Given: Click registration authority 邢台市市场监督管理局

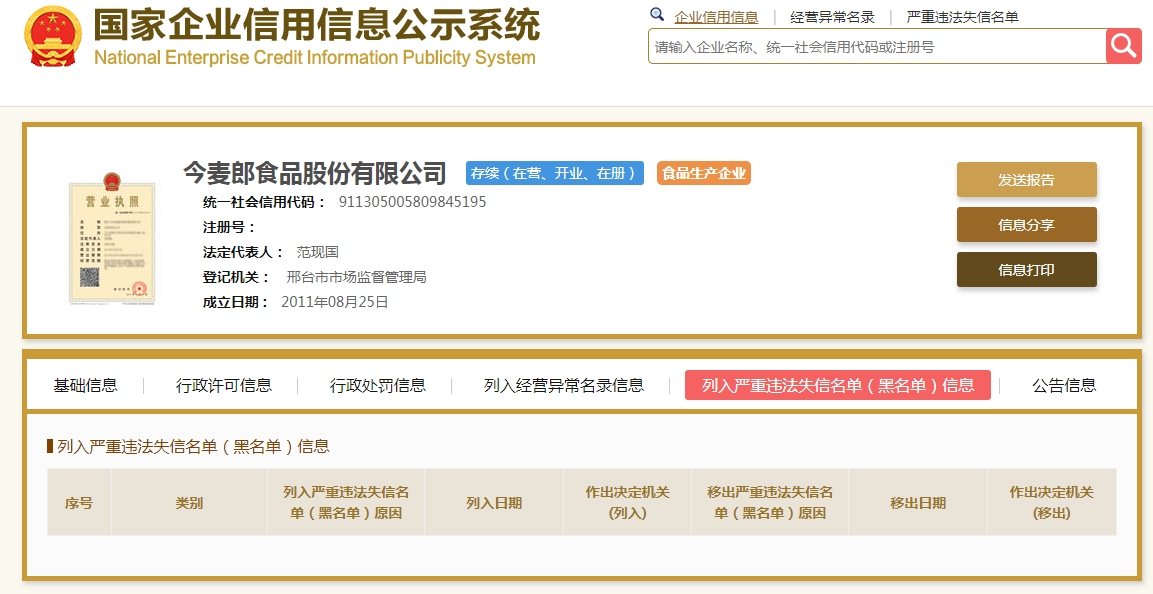Looking at the screenshot, I should [x=357, y=277].
